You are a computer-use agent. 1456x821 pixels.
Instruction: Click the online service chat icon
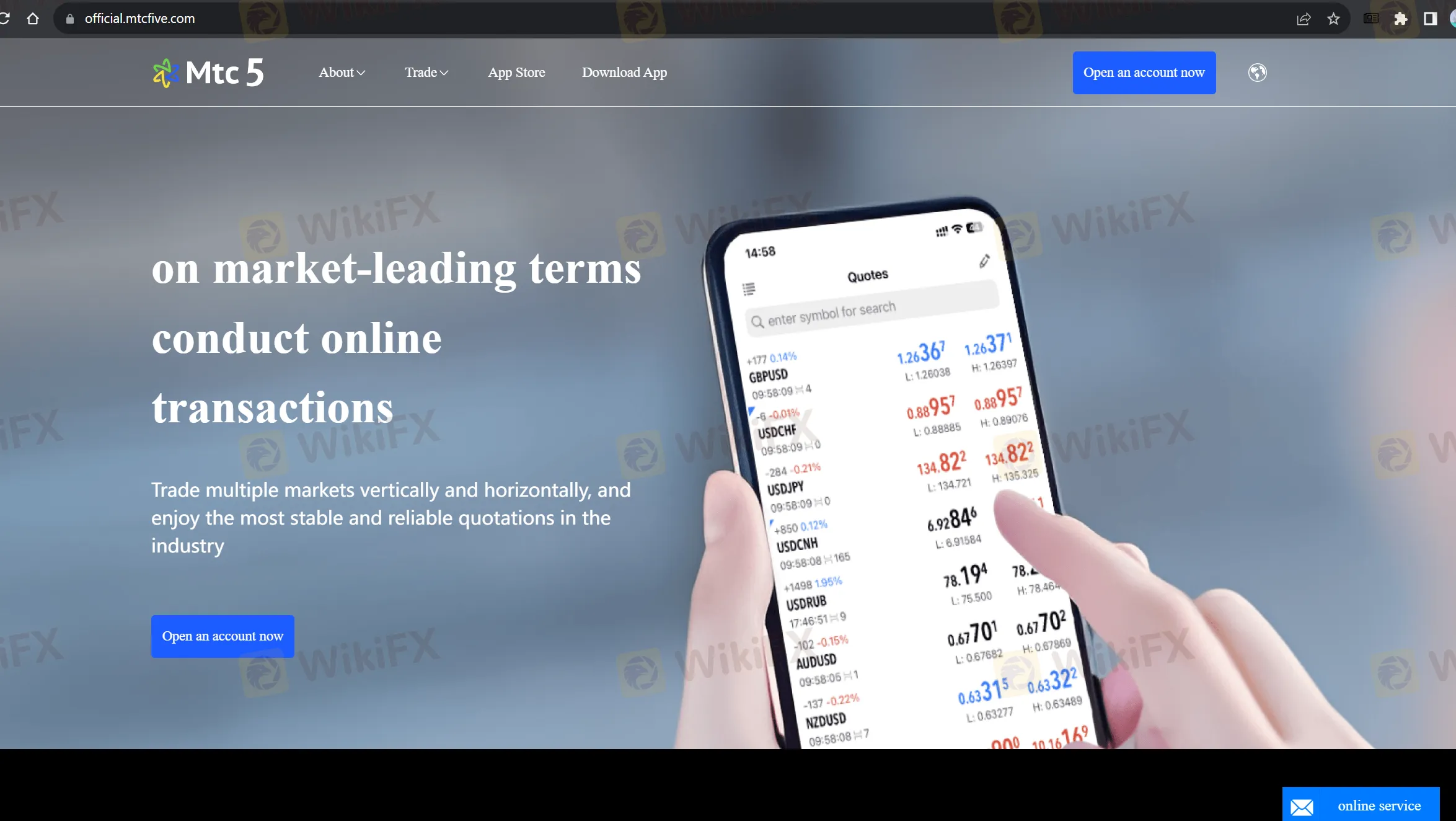click(x=1303, y=806)
